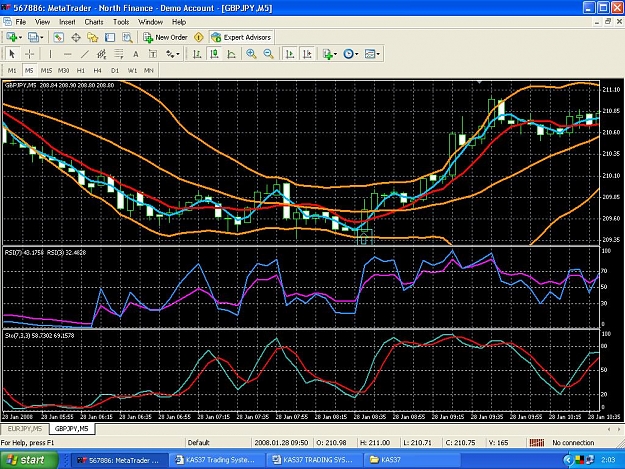Image resolution: width=625 pixels, height=469 pixels.
Task: Open the File menu
Action: 20,22
